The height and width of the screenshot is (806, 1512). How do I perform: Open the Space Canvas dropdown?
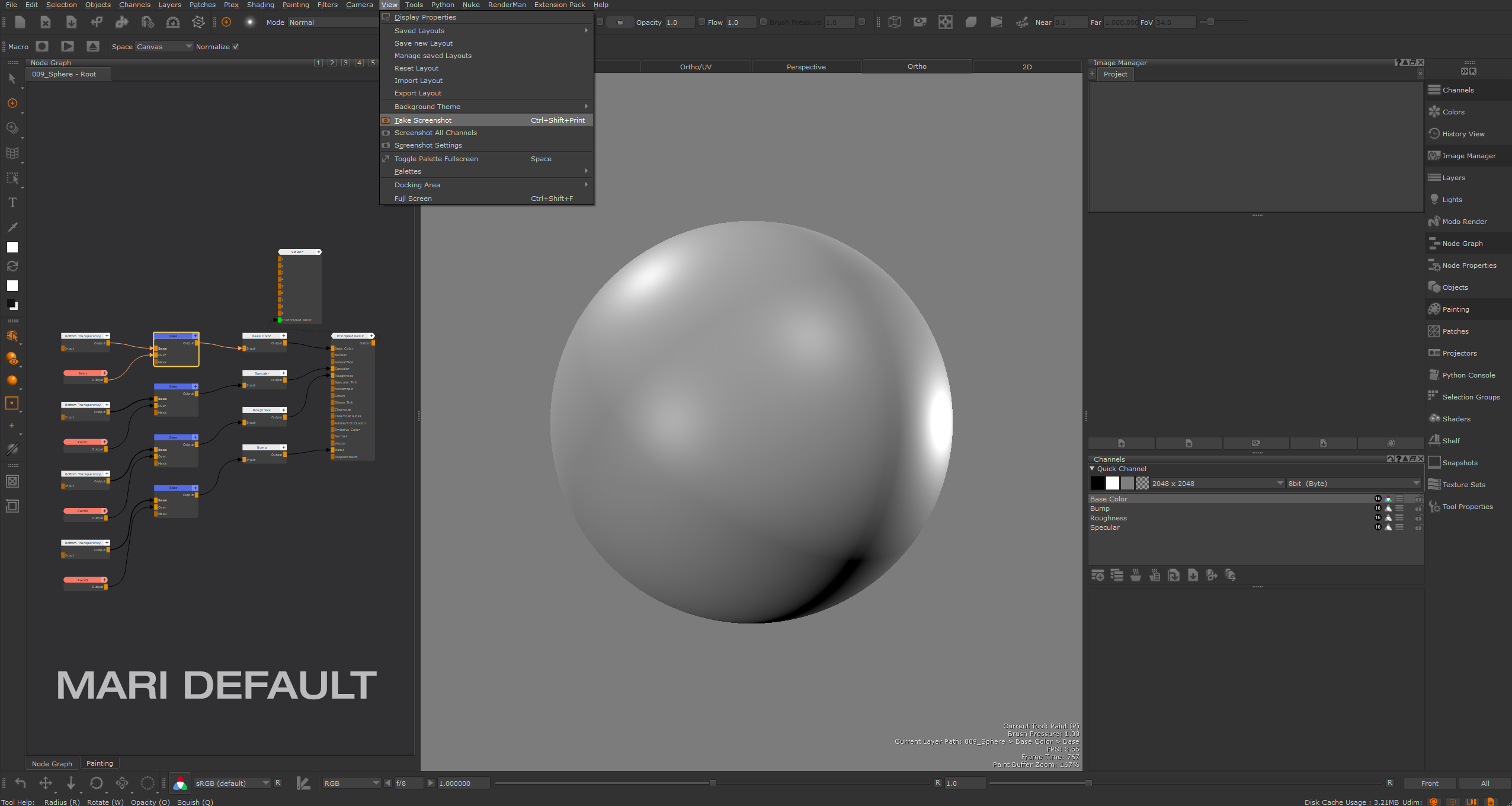[164, 47]
